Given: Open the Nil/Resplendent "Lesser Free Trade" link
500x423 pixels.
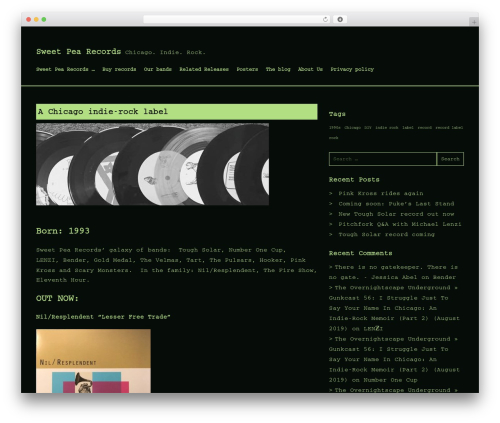Looking at the screenshot, I should (103, 317).
